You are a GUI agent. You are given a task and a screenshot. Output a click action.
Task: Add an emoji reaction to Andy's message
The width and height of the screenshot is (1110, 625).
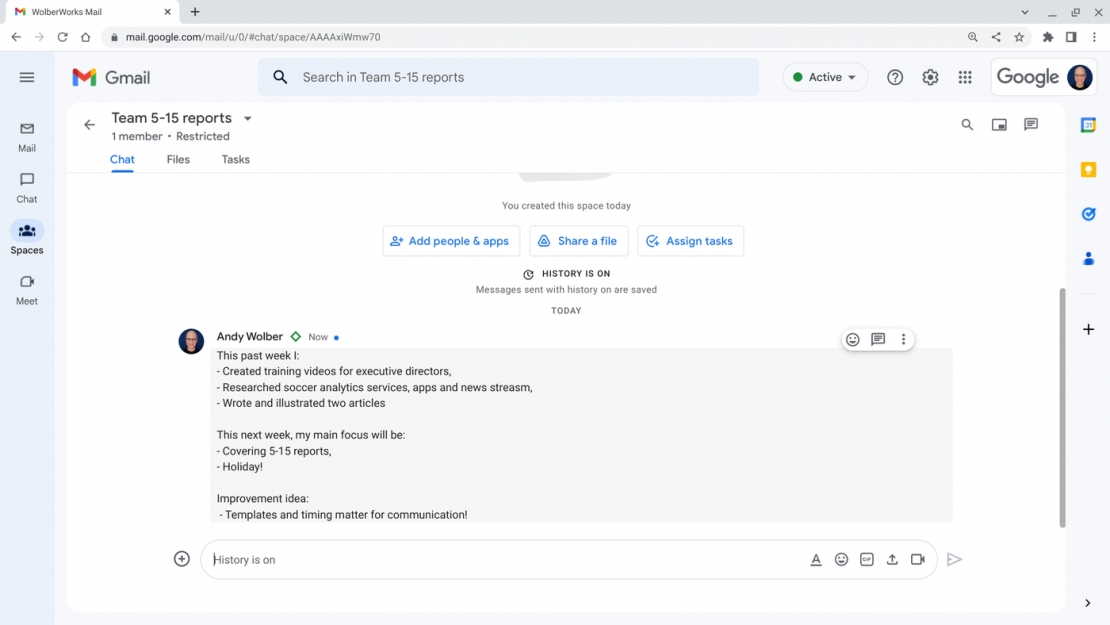coord(853,339)
